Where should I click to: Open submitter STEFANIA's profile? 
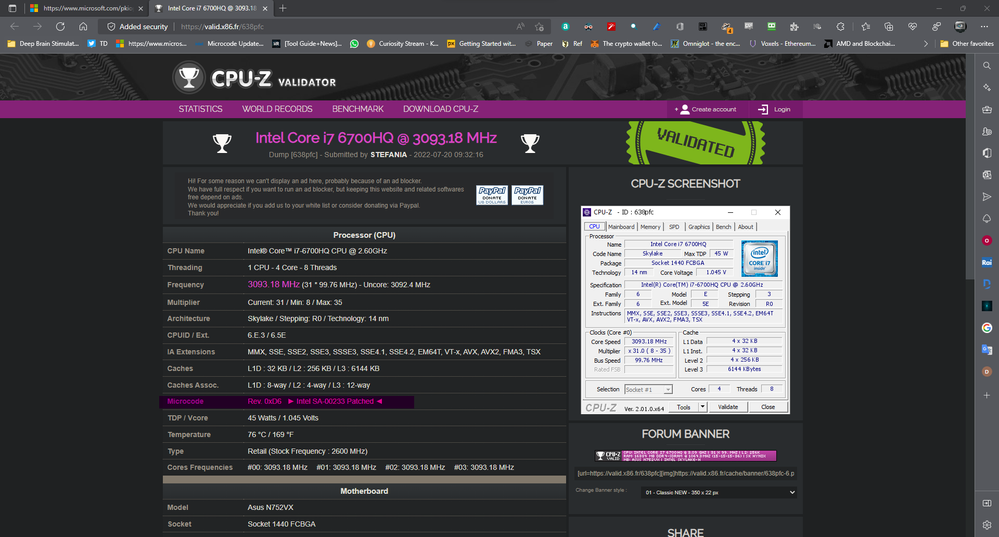pyautogui.click(x=389, y=155)
